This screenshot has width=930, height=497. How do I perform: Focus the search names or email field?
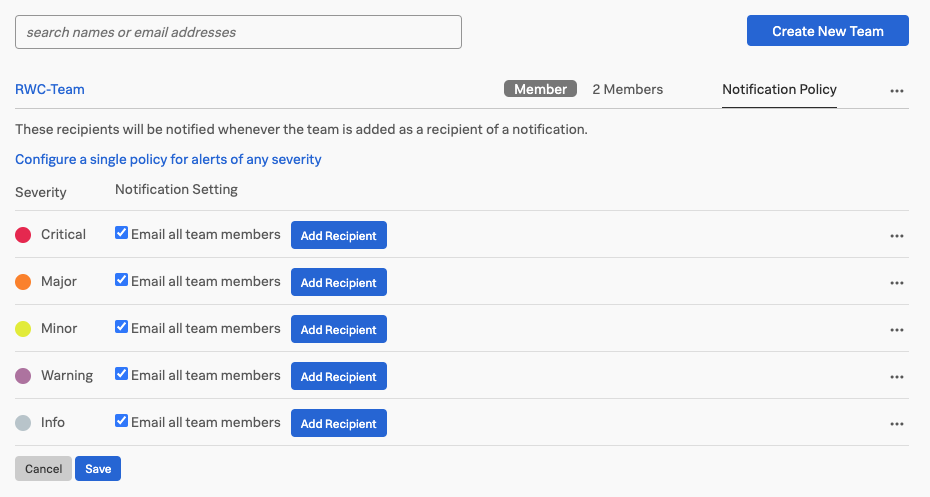[x=238, y=32]
